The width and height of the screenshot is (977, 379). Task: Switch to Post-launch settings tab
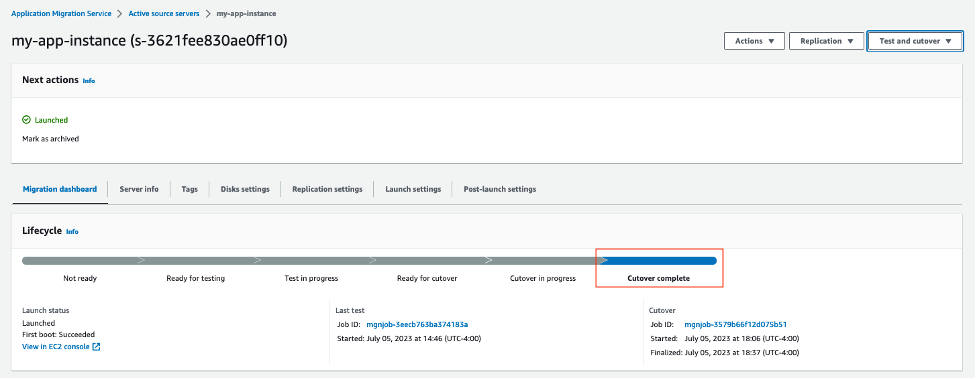[x=500, y=189]
